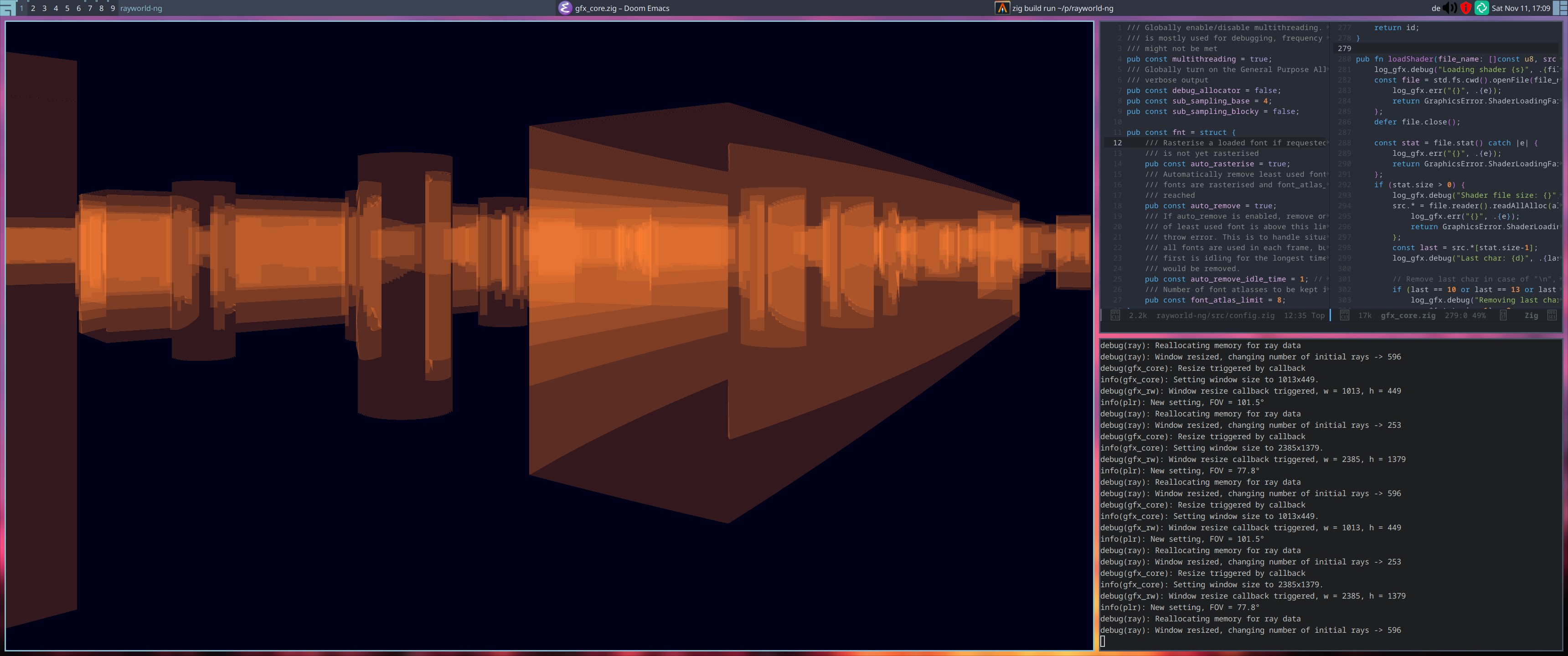The height and width of the screenshot is (656, 1568).
Task: Click the AwesomeWM launcher icon in top-left corner
Action: coord(7,8)
